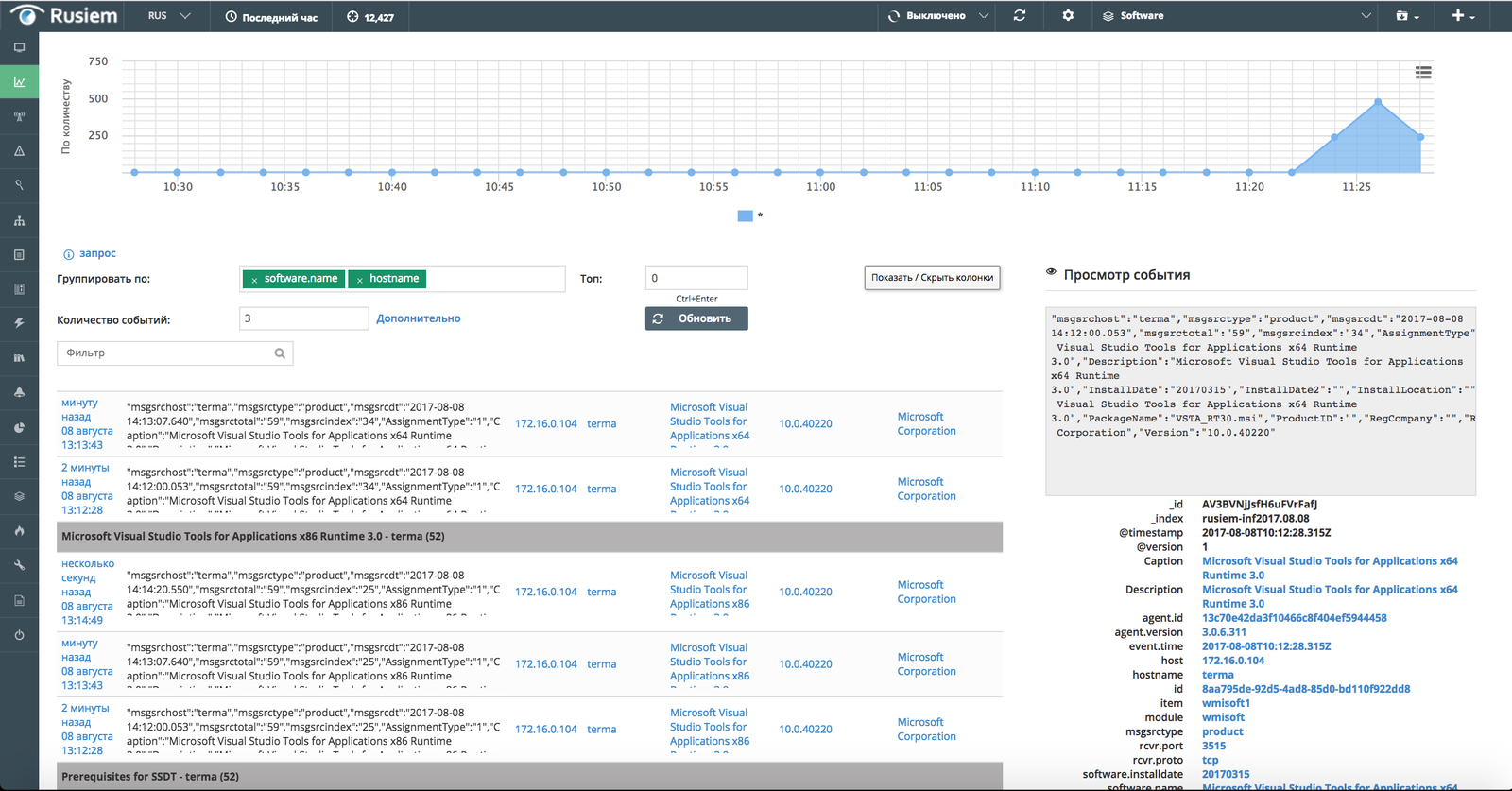Open the bulleted list sidebar icon
This screenshot has width=1512, height=791.
[x=19, y=462]
